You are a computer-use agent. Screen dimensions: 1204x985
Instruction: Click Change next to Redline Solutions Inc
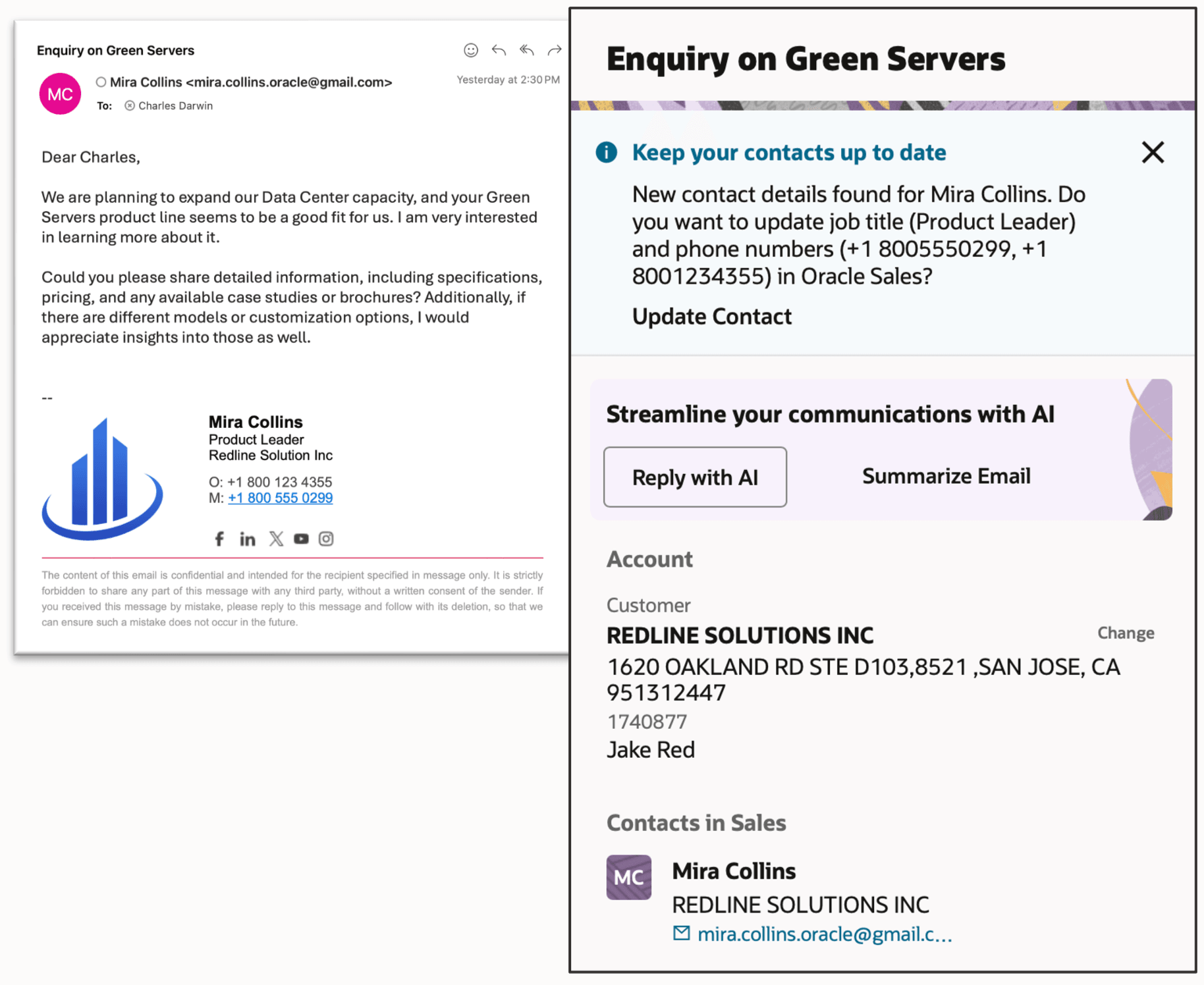coord(1126,633)
